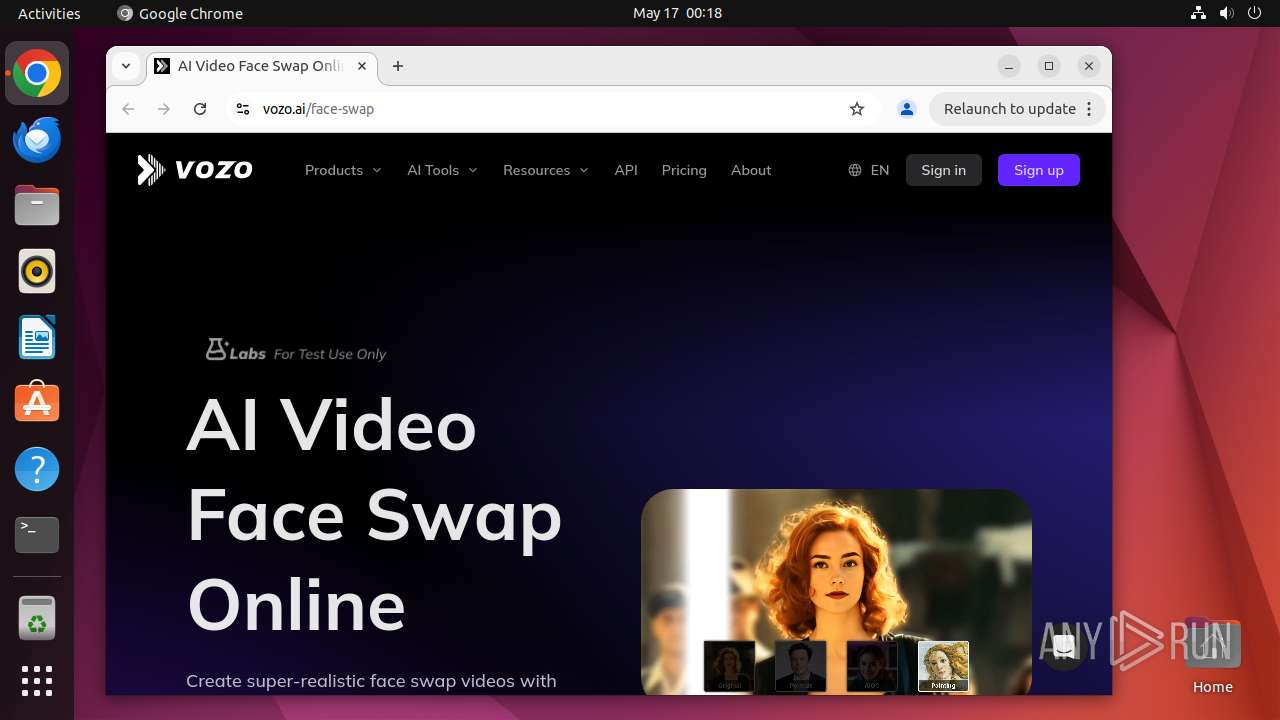This screenshot has width=1280, height=720.
Task: Click the Labs For Test Use Only badge
Action: pyautogui.click(x=296, y=350)
